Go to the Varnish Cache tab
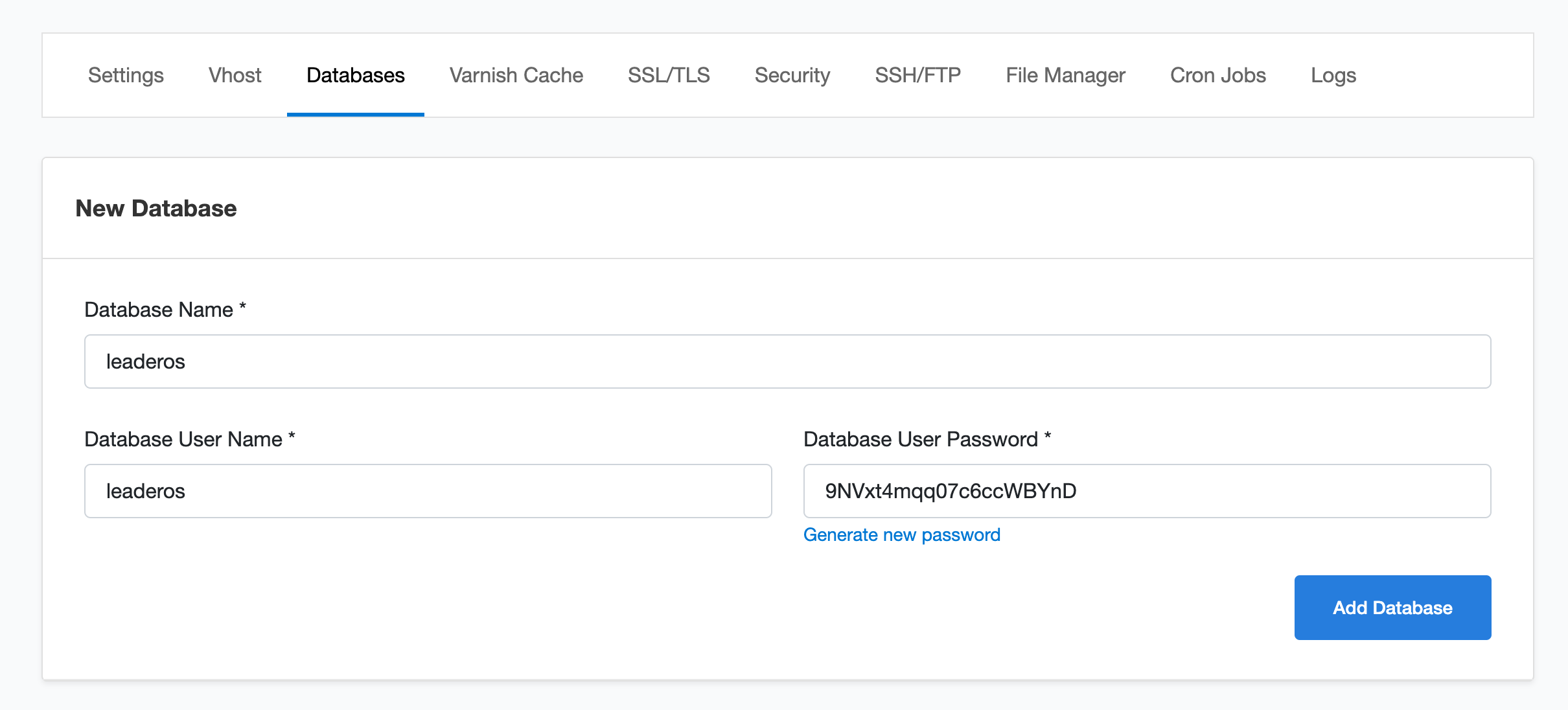 tap(516, 75)
